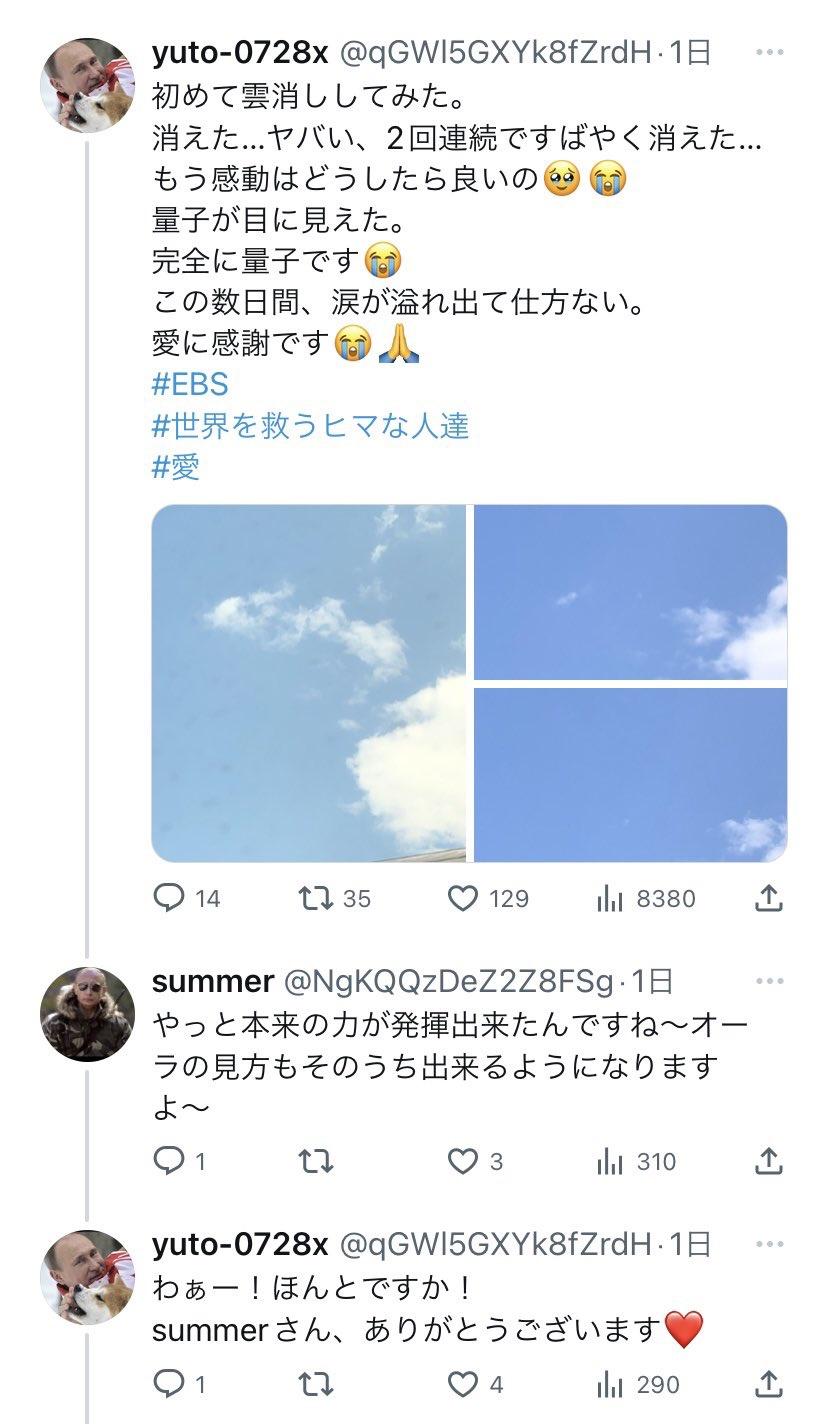This screenshot has height=1424, width=828.
Task: View analytics showing 8380 views
Action: point(609,898)
